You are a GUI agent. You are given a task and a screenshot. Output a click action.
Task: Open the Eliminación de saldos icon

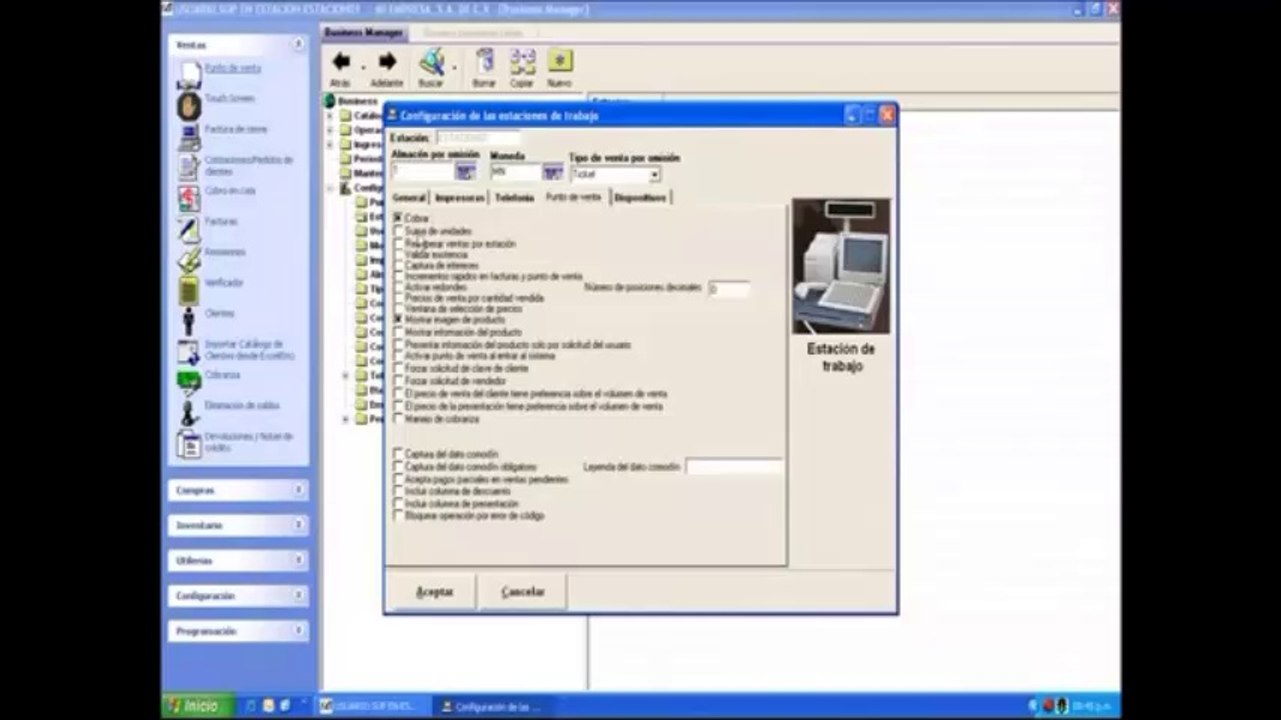pyautogui.click(x=189, y=412)
